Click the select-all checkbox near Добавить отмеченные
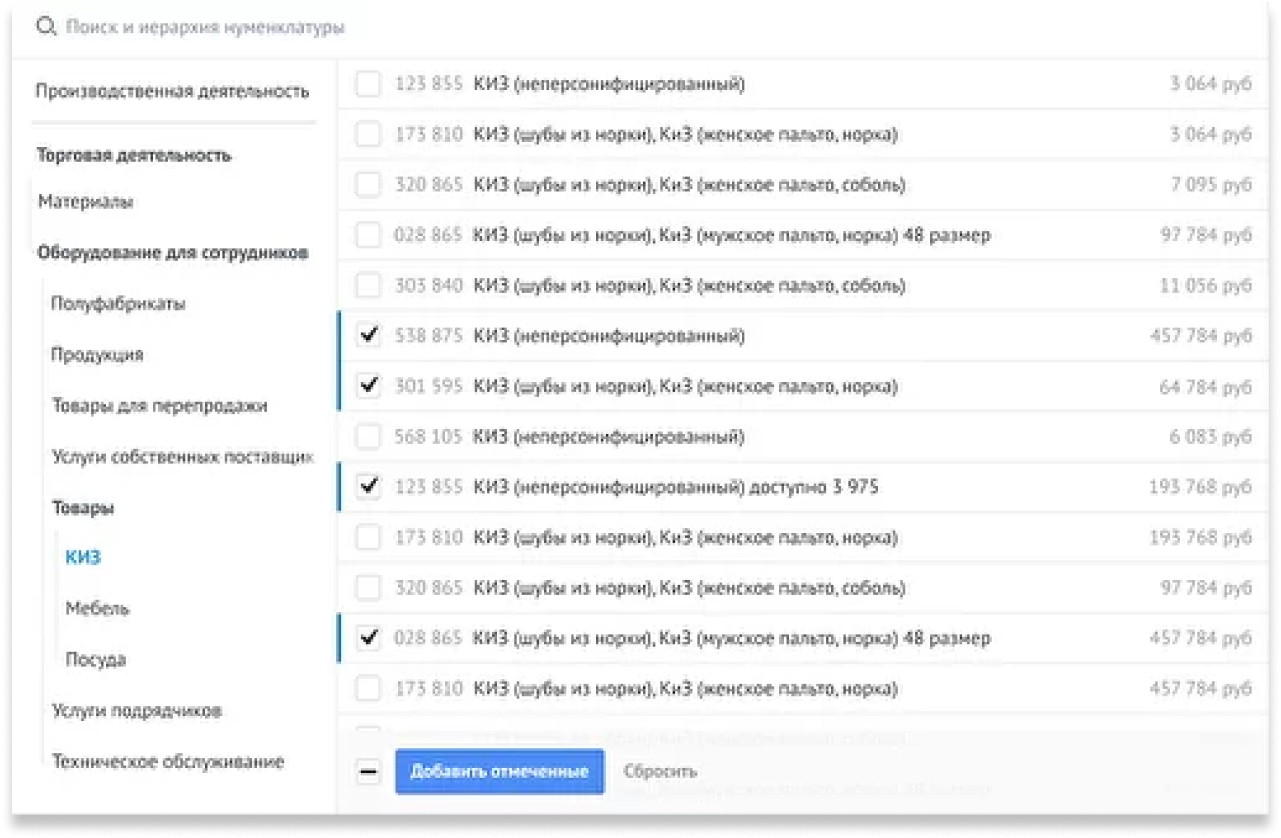 (x=368, y=771)
